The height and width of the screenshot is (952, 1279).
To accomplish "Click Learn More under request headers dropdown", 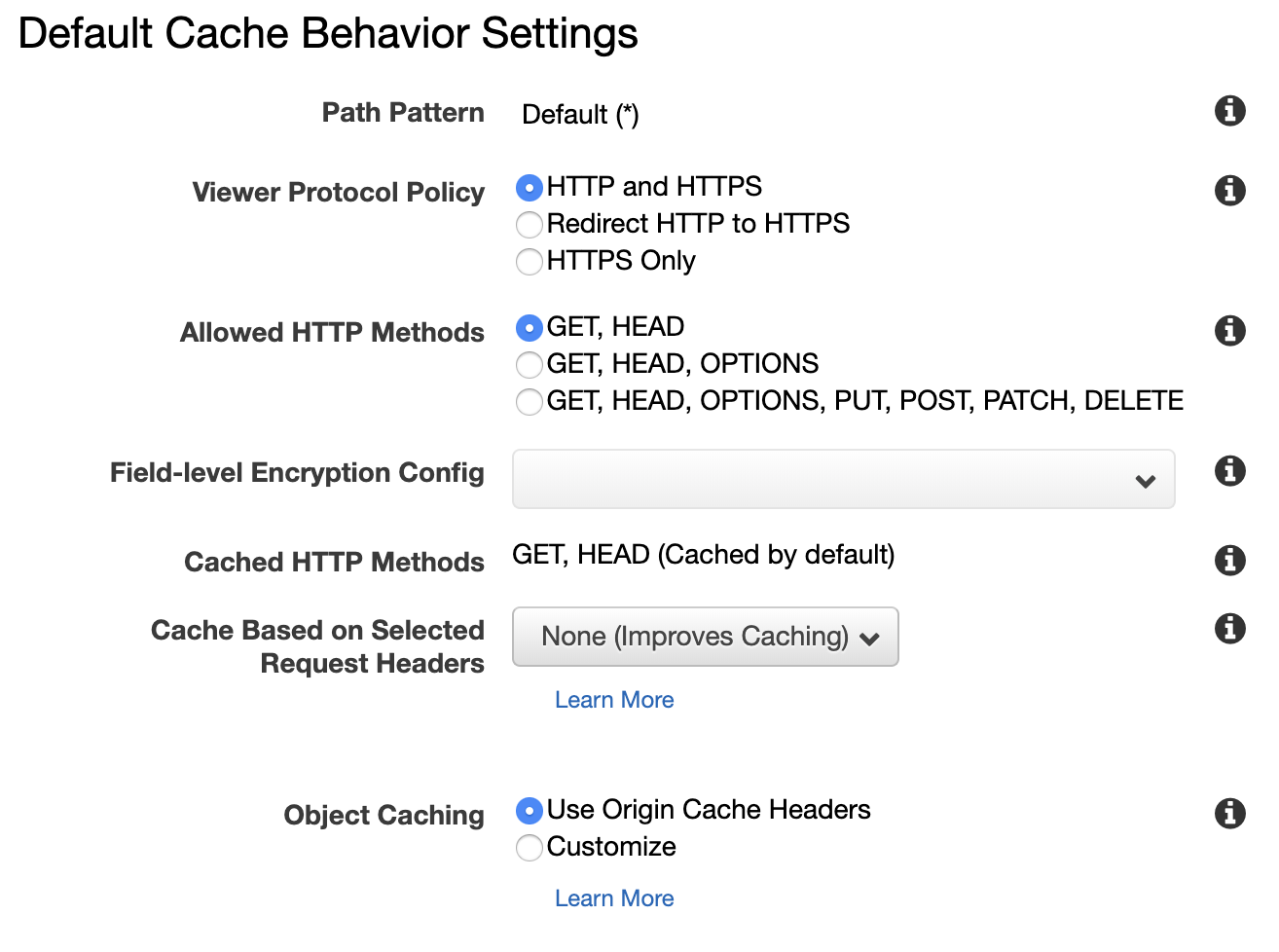I will [x=614, y=700].
